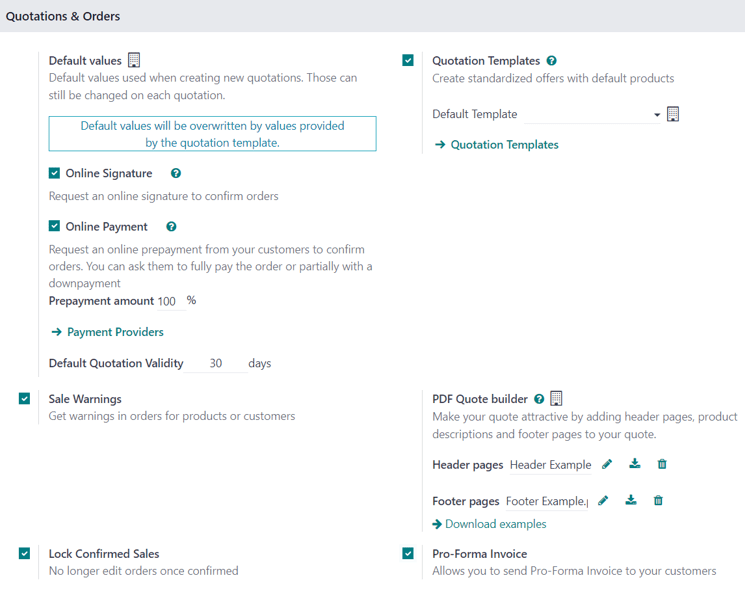This screenshot has width=745, height=590.
Task: Open help icon for Online Signature
Action: click(x=176, y=174)
